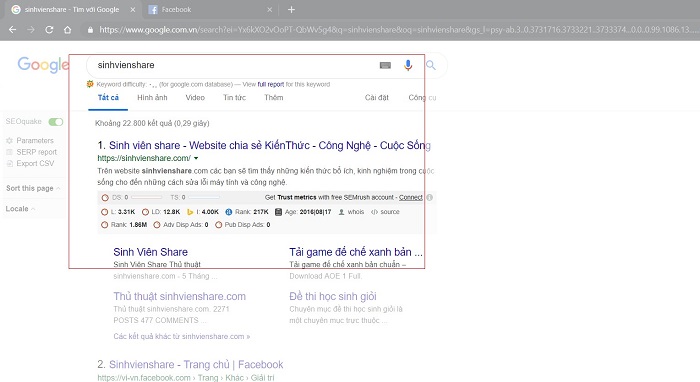Open Các kết quả khác từ sinhvienshare.com

click(182, 336)
